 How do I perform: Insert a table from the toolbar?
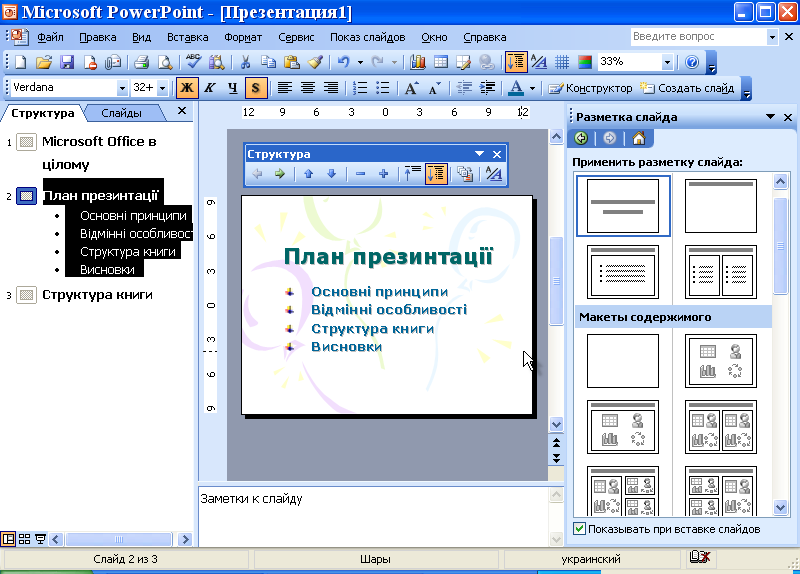click(441, 62)
